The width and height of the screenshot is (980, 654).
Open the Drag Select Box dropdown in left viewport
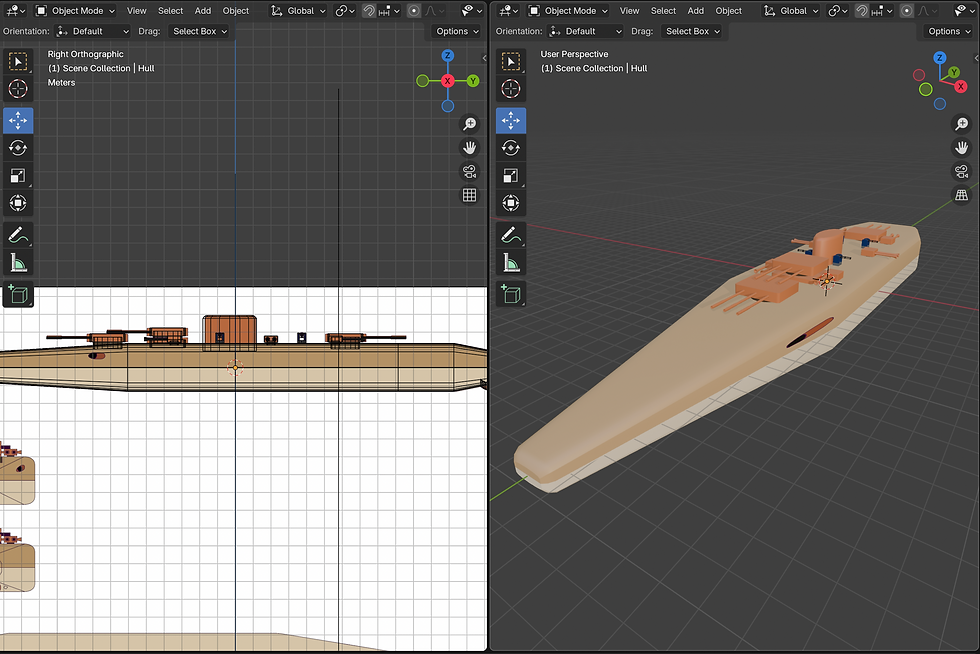pos(200,31)
